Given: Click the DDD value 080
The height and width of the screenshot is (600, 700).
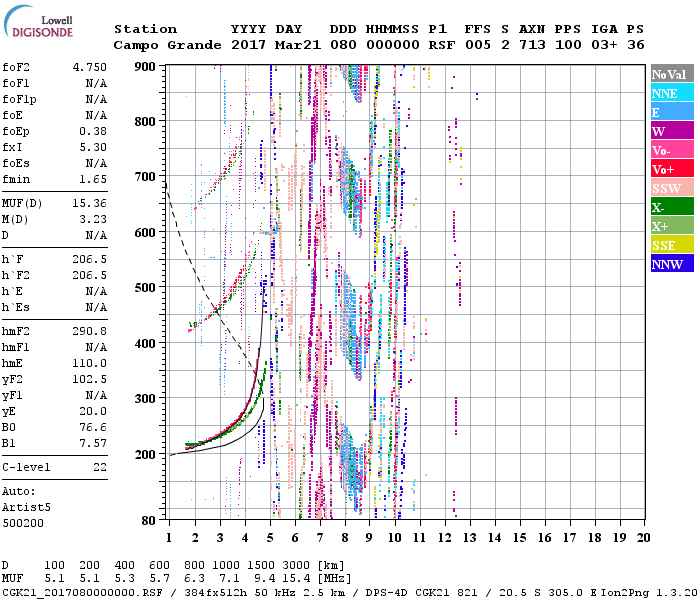Looking at the screenshot, I should (343, 45).
